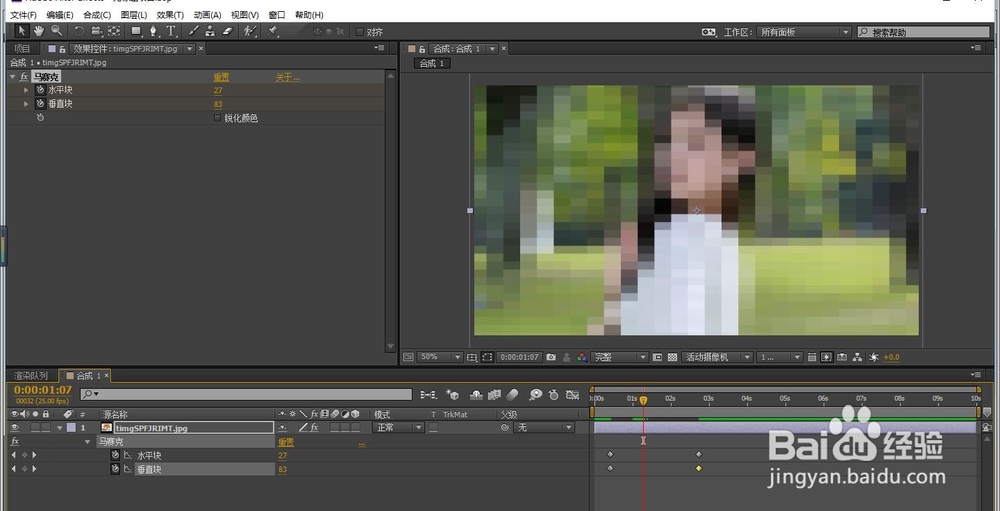Screen dimensions: 1000x511
Task: Select the Zoom magnifier tool
Action: 56,31
